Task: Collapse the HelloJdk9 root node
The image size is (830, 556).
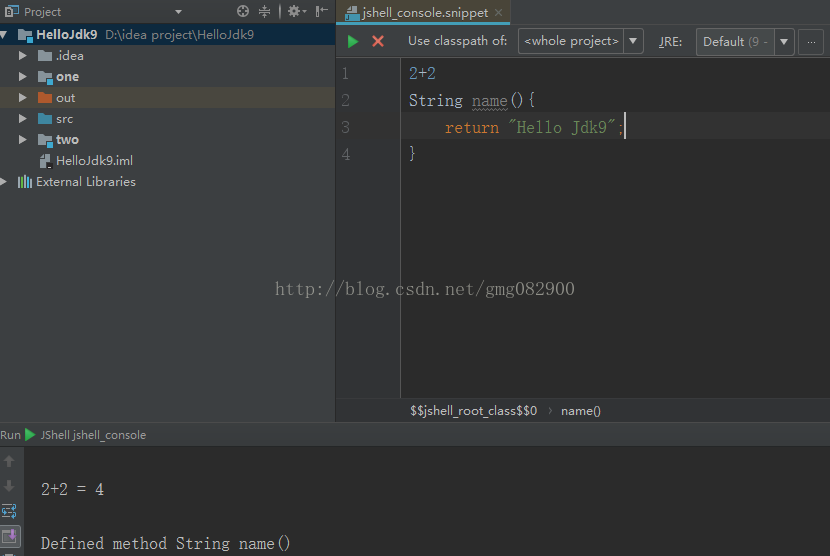Action: 4,35
